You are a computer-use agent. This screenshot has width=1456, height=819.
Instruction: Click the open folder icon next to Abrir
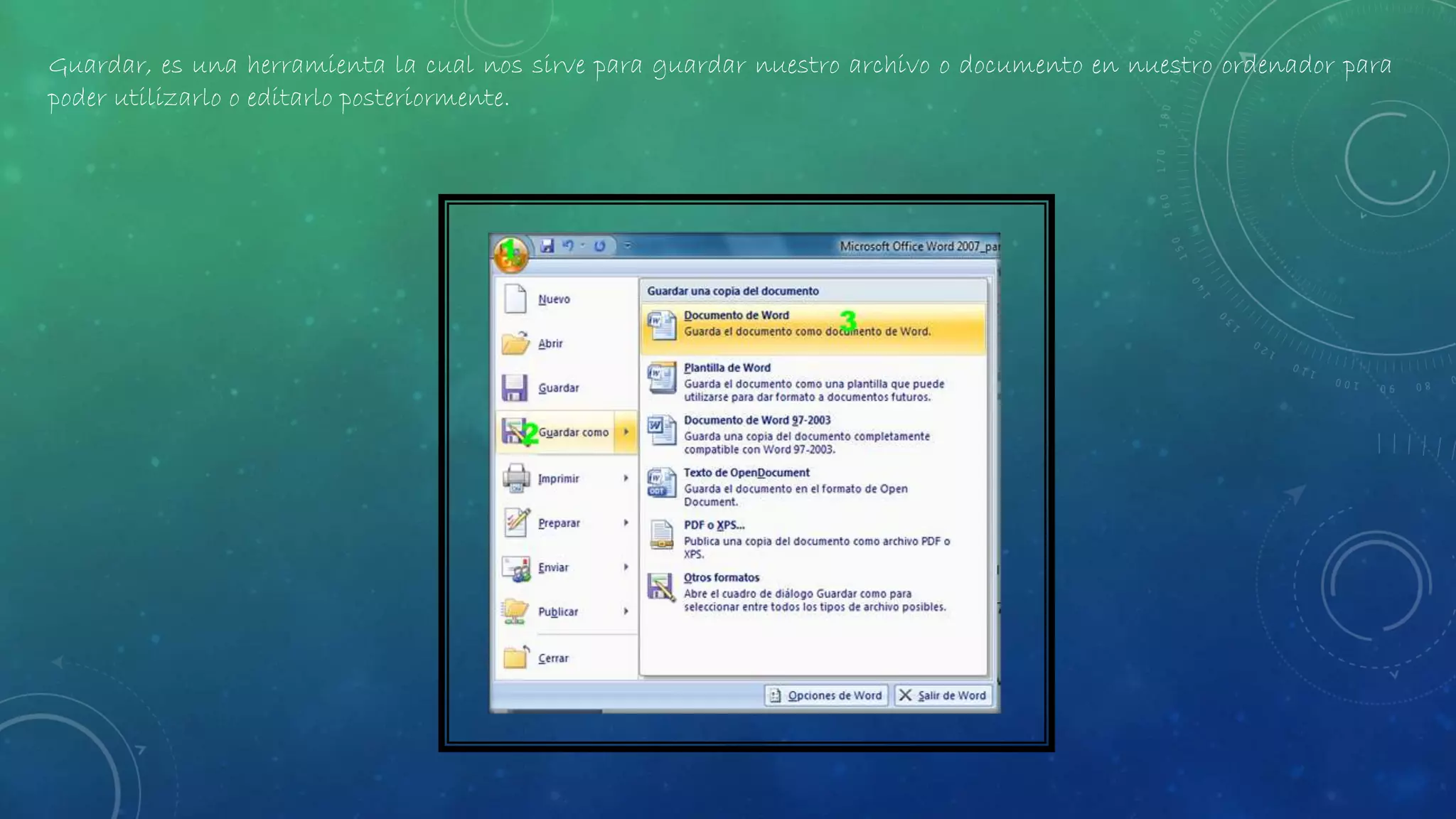click(x=515, y=343)
